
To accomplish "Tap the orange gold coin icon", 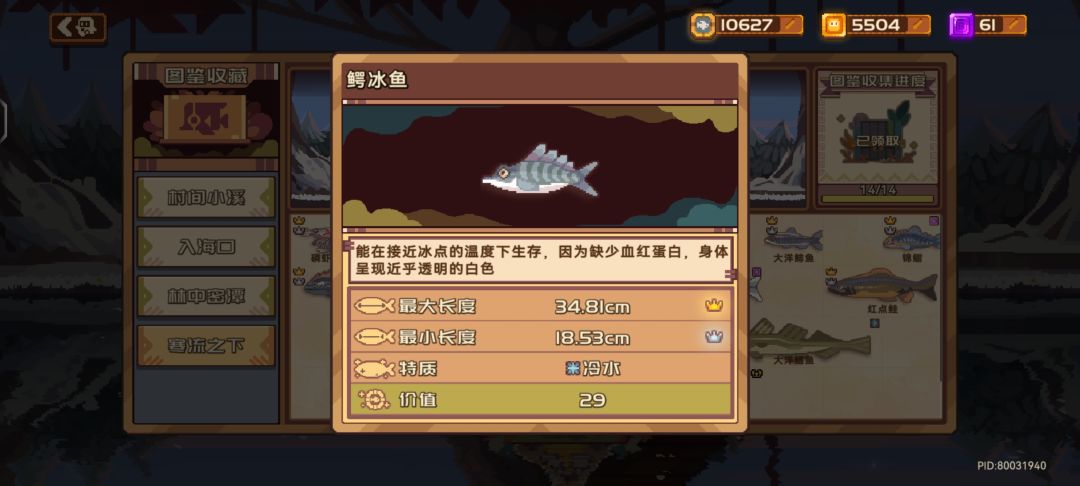I will (833, 25).
